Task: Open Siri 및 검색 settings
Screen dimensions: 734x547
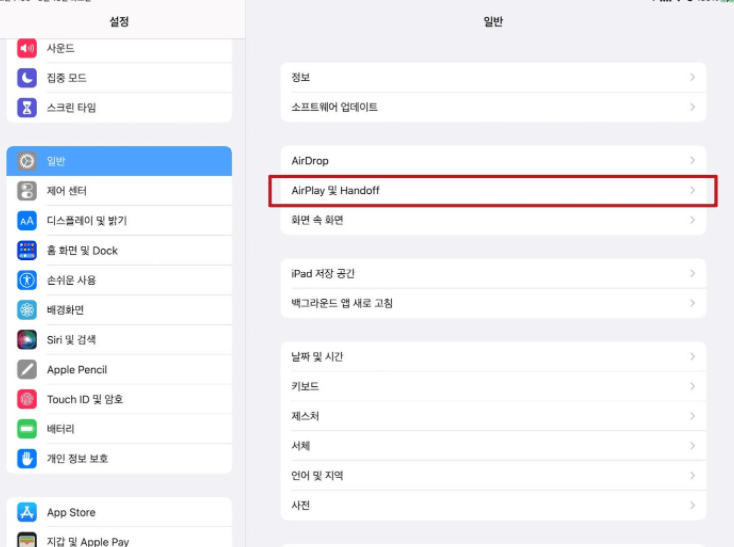Action: tap(119, 340)
